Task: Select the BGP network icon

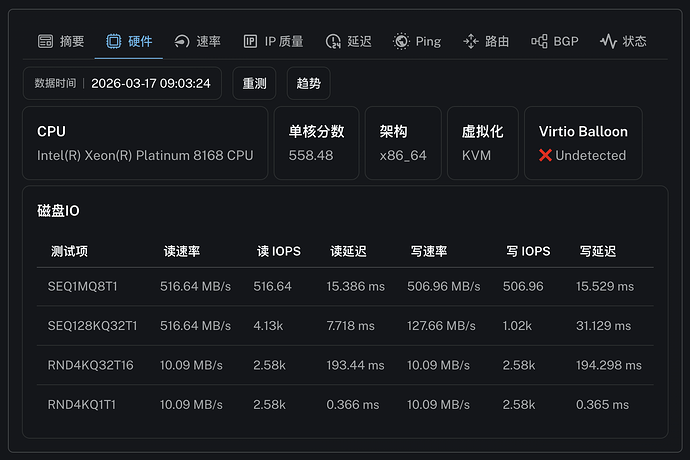Action: 539,41
